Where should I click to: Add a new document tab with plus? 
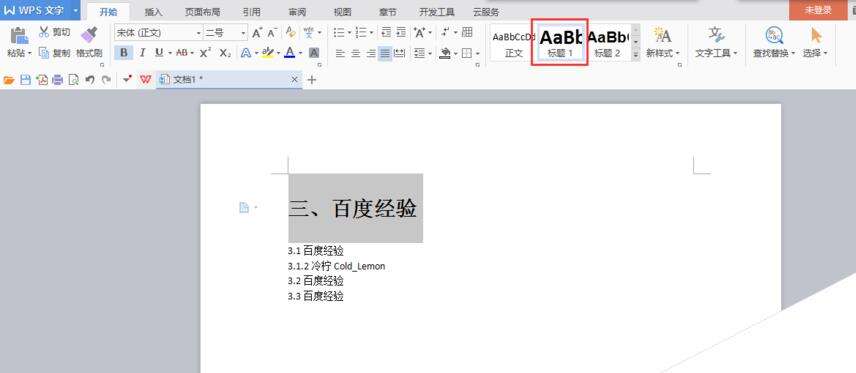312,80
